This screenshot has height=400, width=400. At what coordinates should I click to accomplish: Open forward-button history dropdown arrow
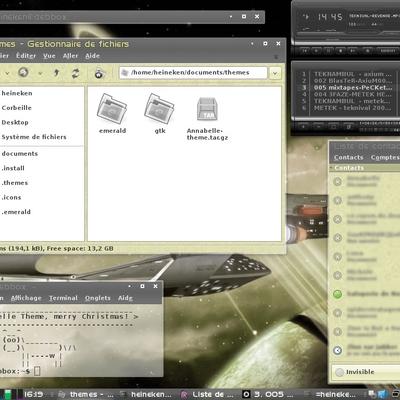[40, 73]
